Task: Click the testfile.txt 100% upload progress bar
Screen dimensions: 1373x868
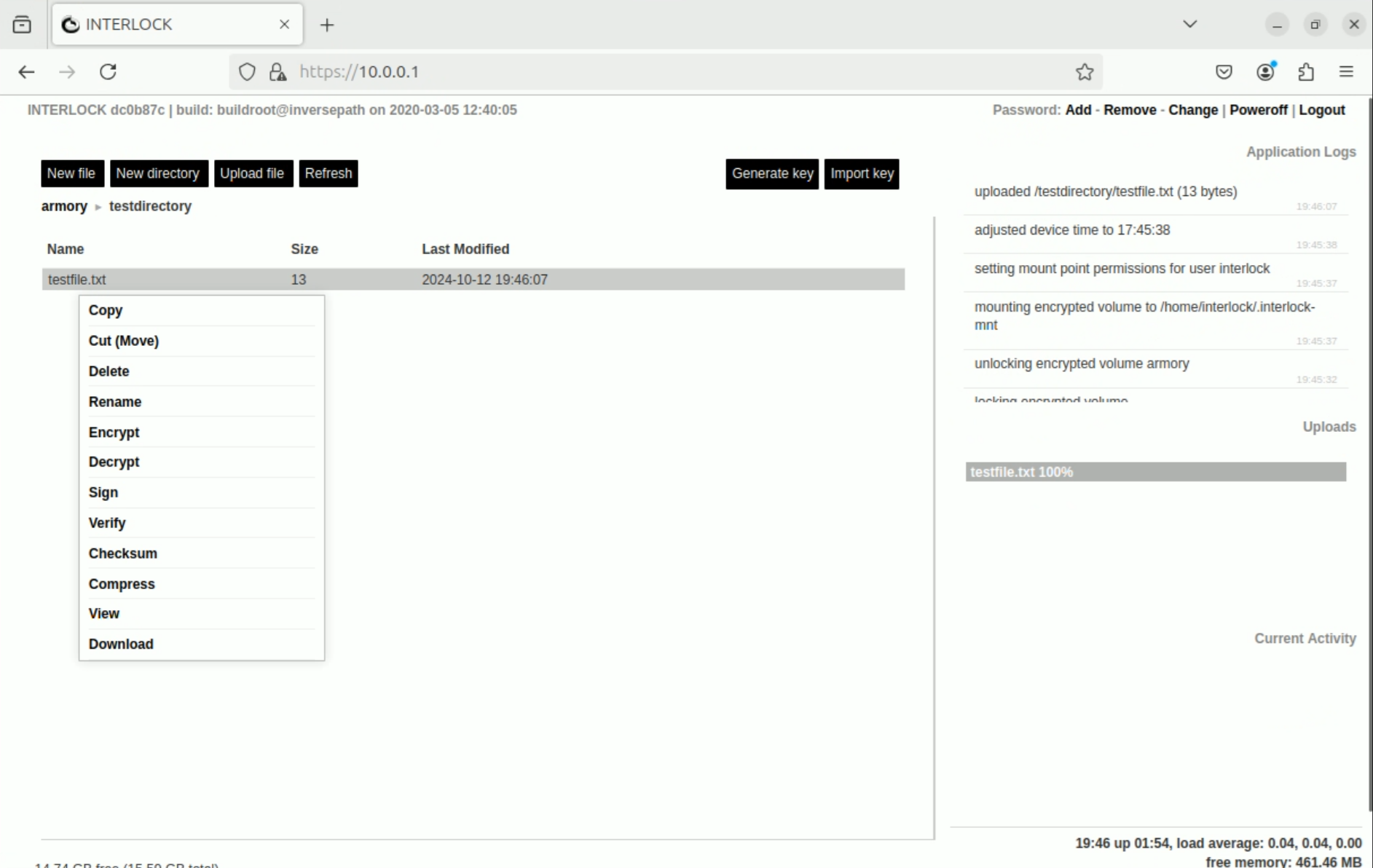Action: pos(1156,472)
